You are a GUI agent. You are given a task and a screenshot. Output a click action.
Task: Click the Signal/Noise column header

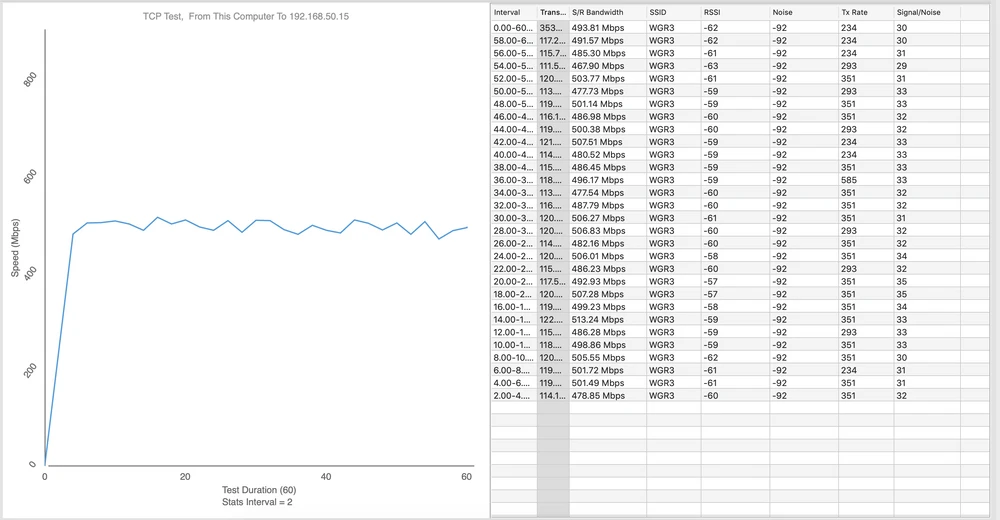point(919,12)
